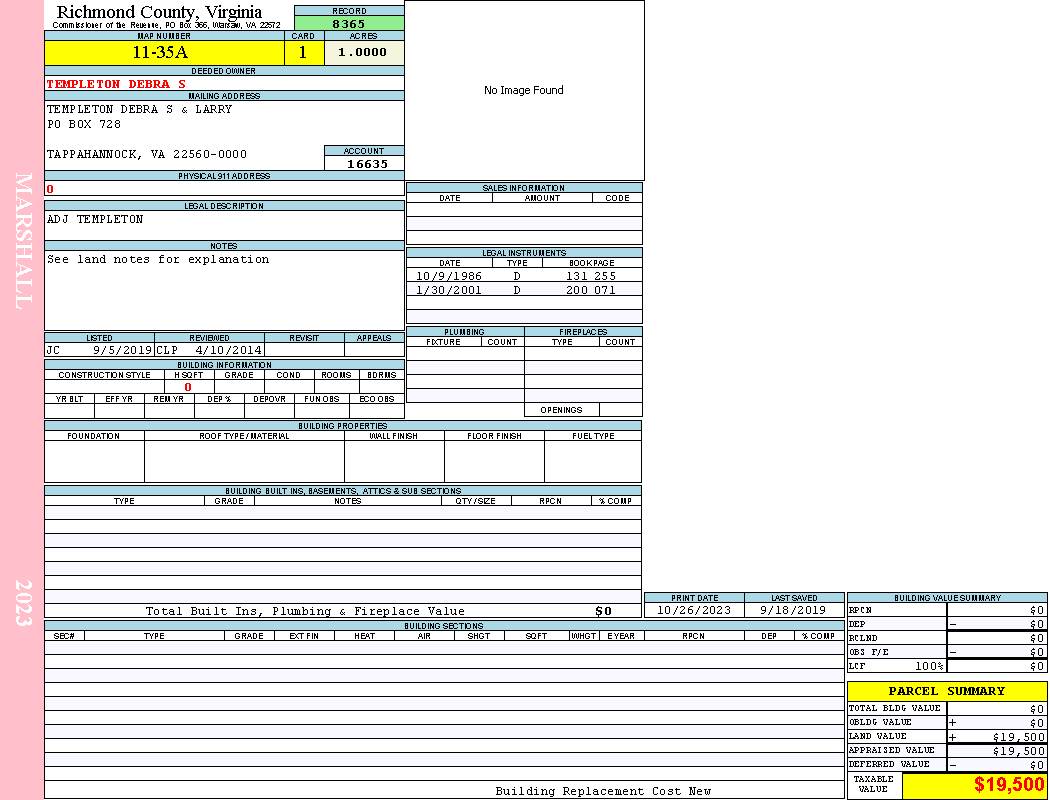The image size is (1050, 800).
Task: Click the note 'See land notes for explanation'
Action: (x=158, y=260)
